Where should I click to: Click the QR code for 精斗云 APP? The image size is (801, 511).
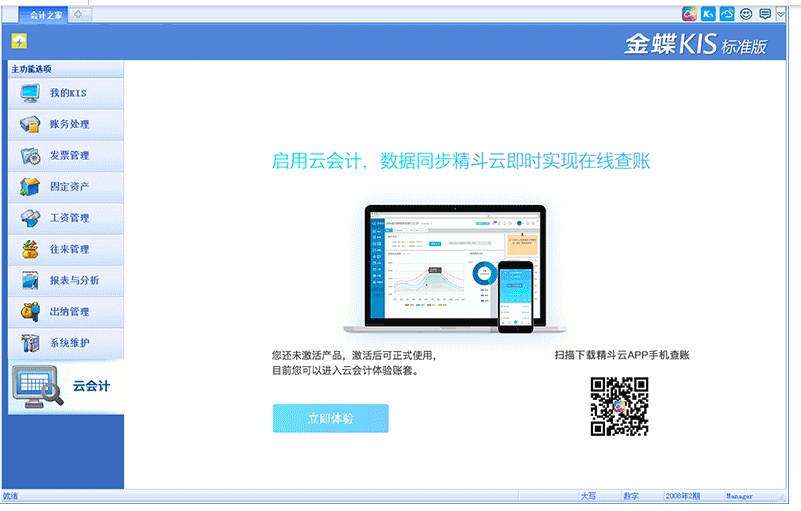pyautogui.click(x=619, y=406)
